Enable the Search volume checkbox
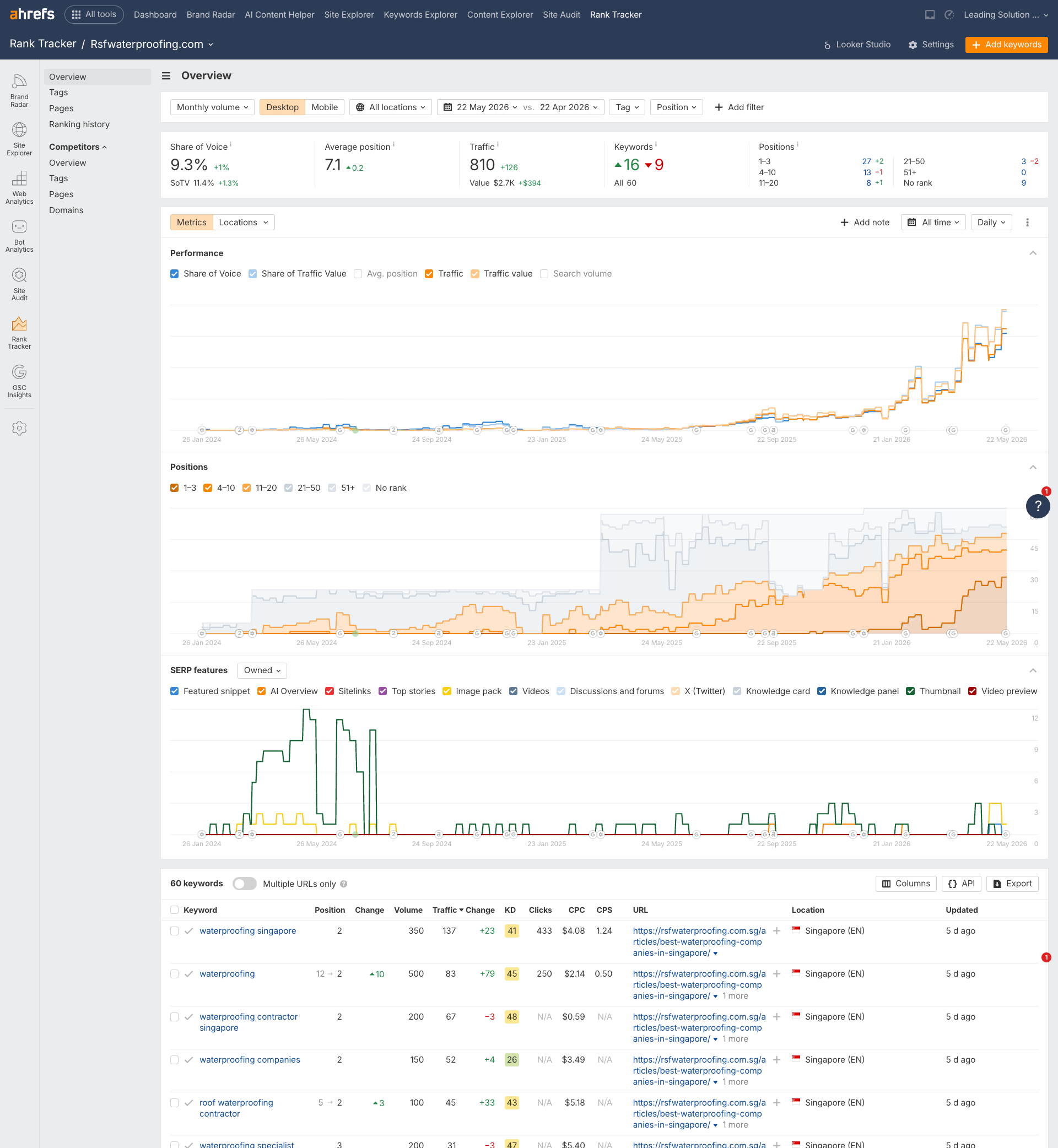1058x1148 pixels. coord(544,274)
